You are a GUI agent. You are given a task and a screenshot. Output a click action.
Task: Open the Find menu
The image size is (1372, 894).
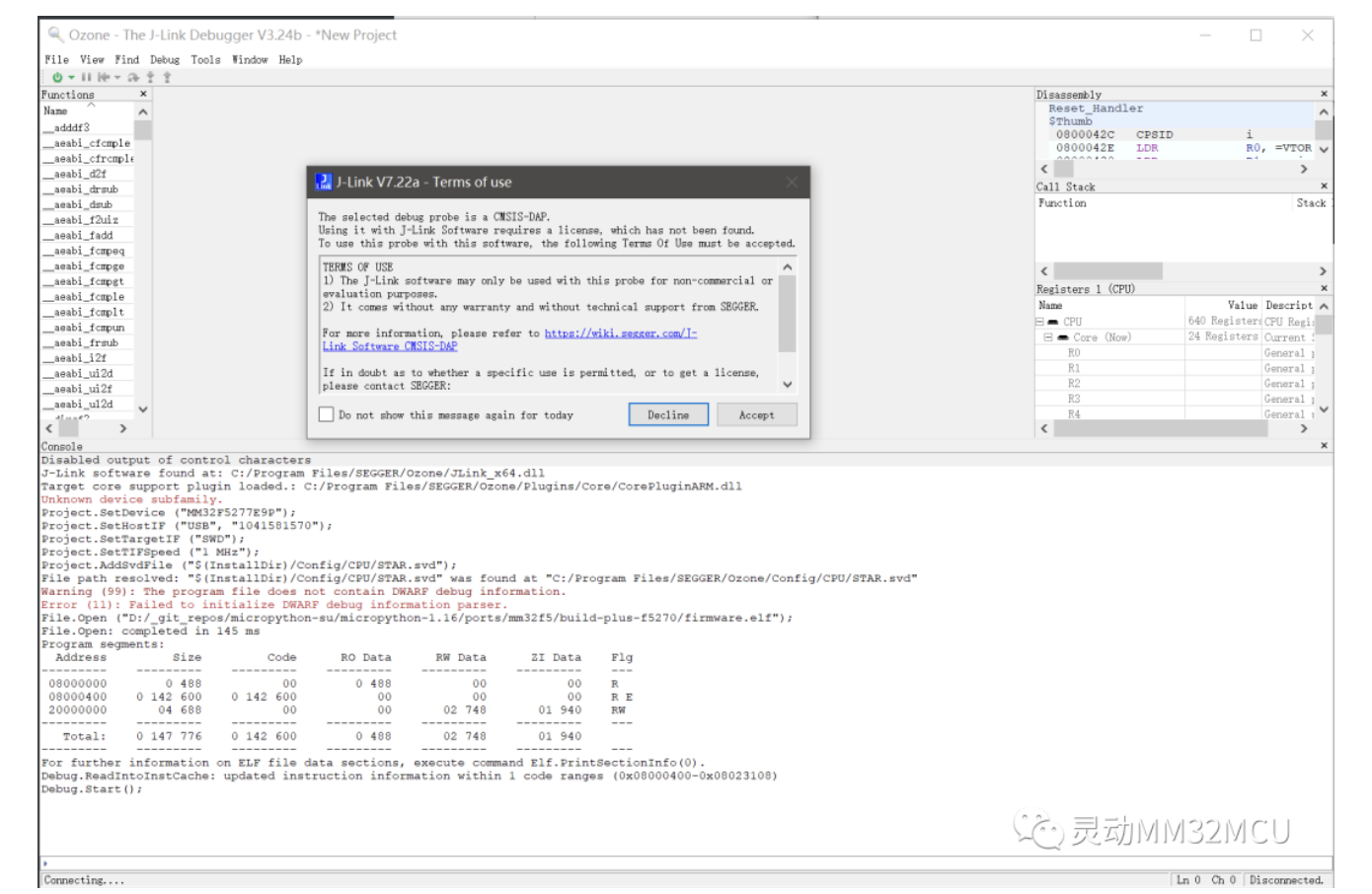tap(127, 59)
